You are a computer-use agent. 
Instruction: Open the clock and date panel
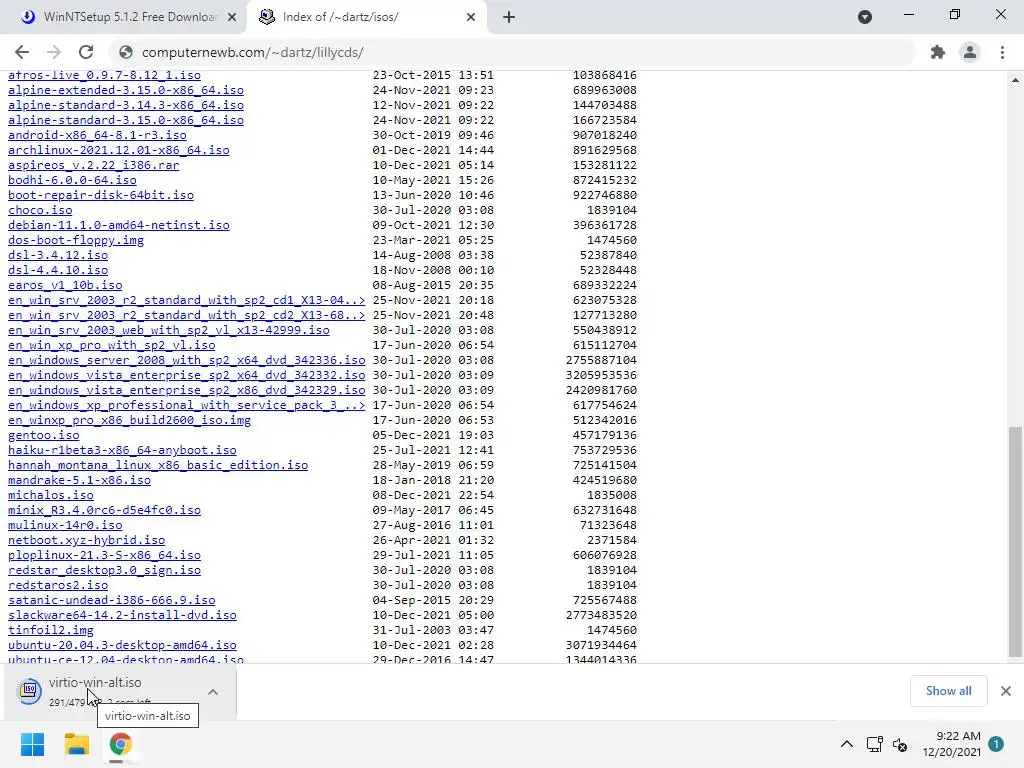pos(952,744)
